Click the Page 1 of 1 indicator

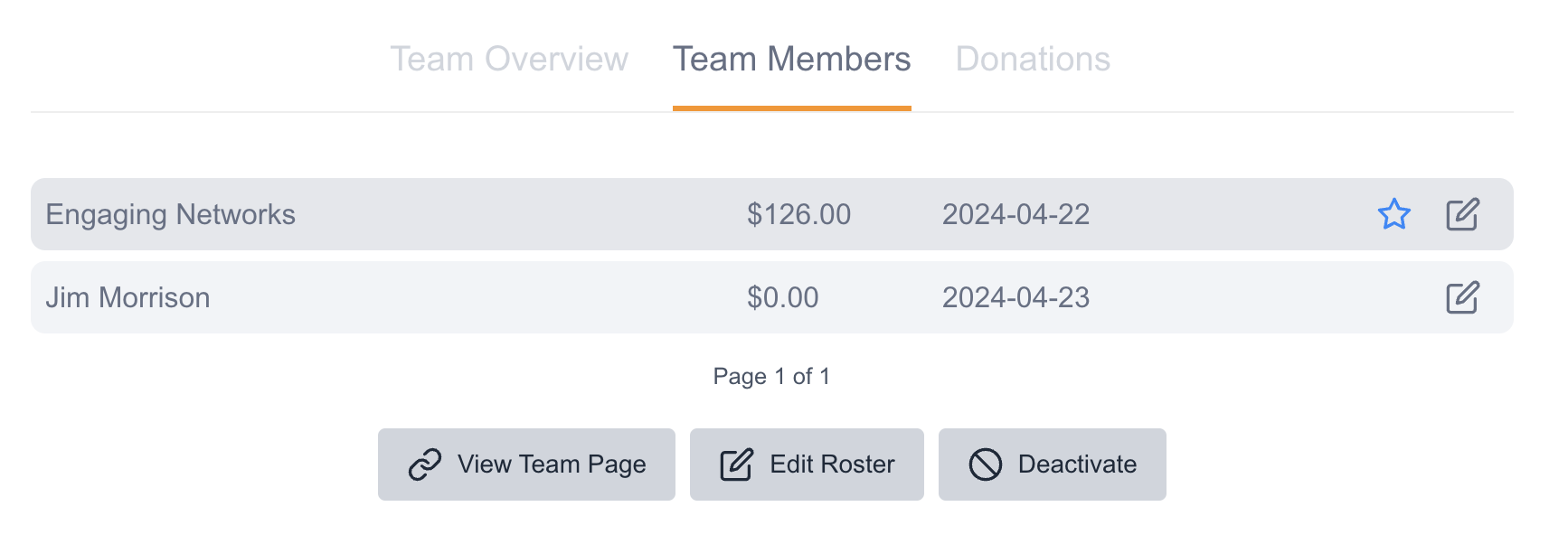click(771, 376)
